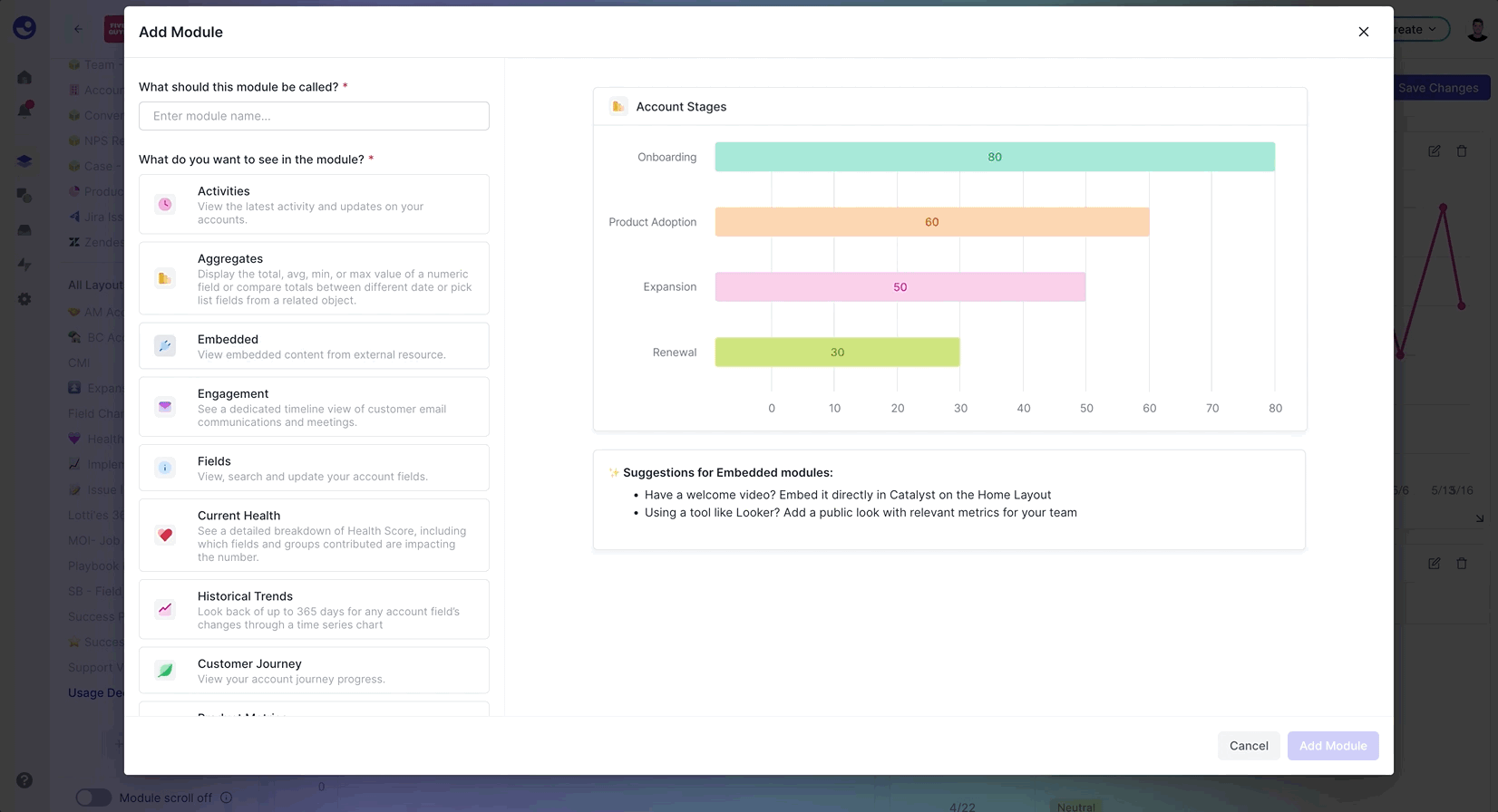This screenshot has width=1498, height=812.
Task: Choose the Engagement module option
Action: click(x=314, y=407)
